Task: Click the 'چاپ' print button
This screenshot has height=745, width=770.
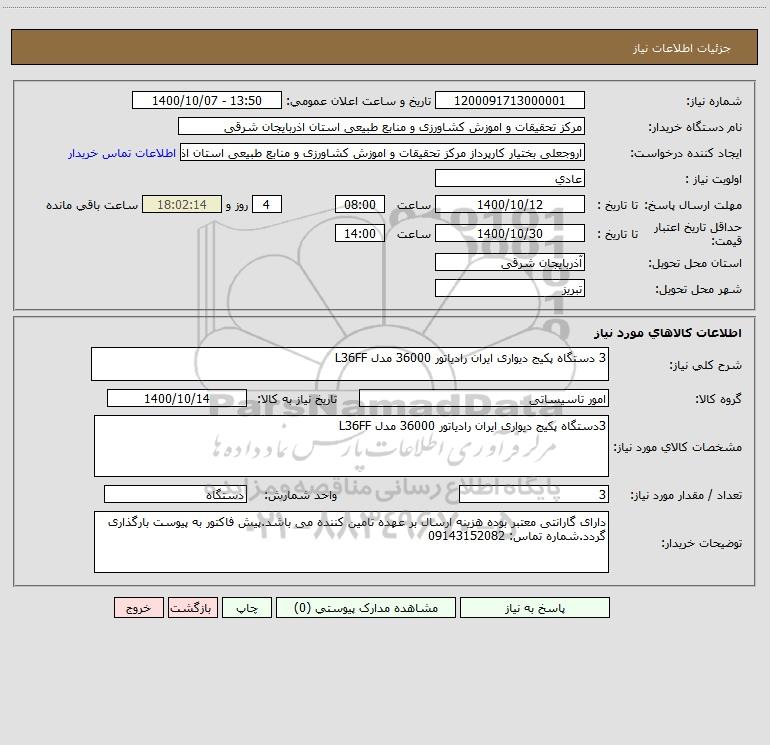Action: [247, 608]
